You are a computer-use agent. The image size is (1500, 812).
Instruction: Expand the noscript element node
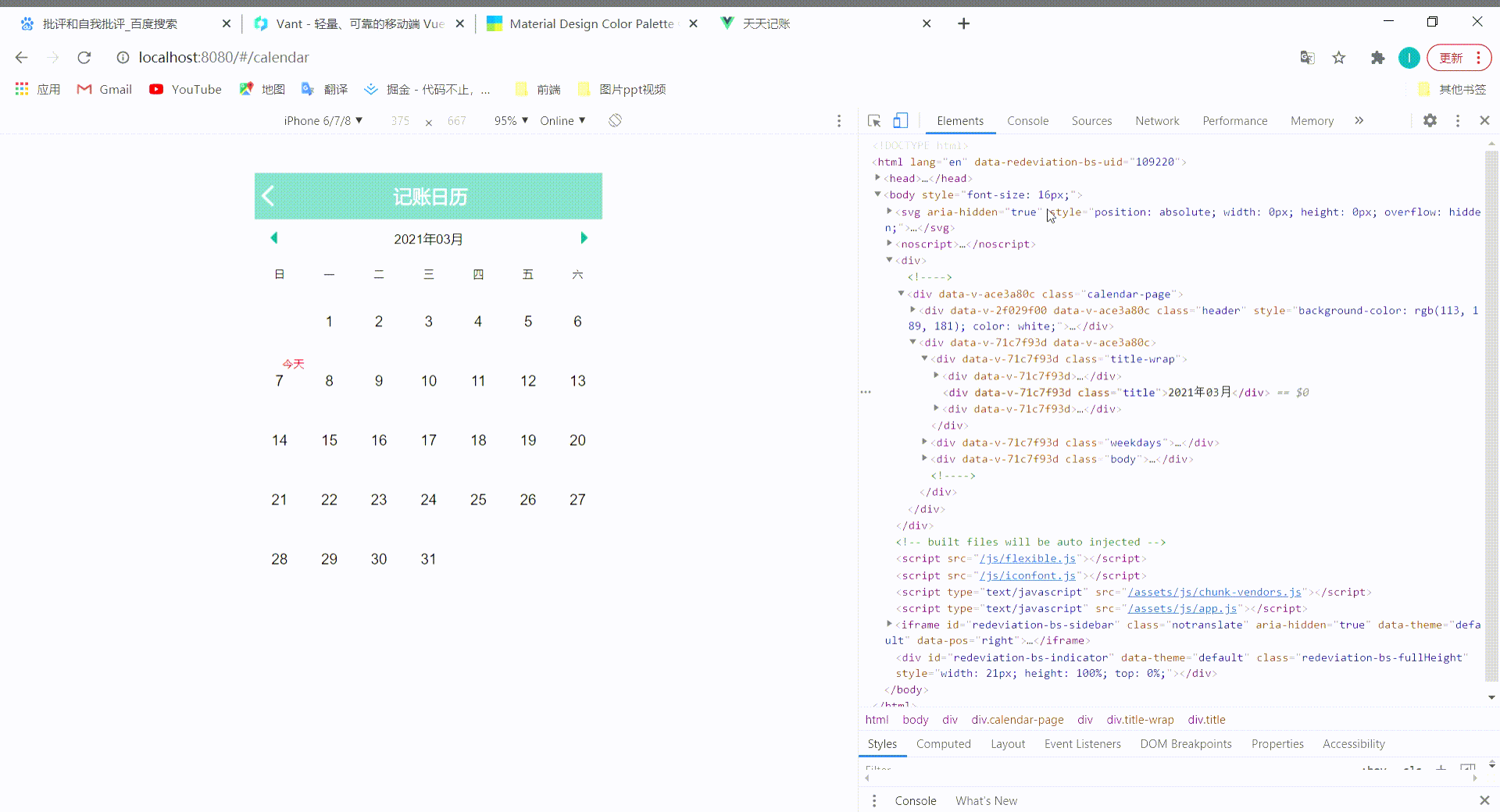(x=890, y=244)
